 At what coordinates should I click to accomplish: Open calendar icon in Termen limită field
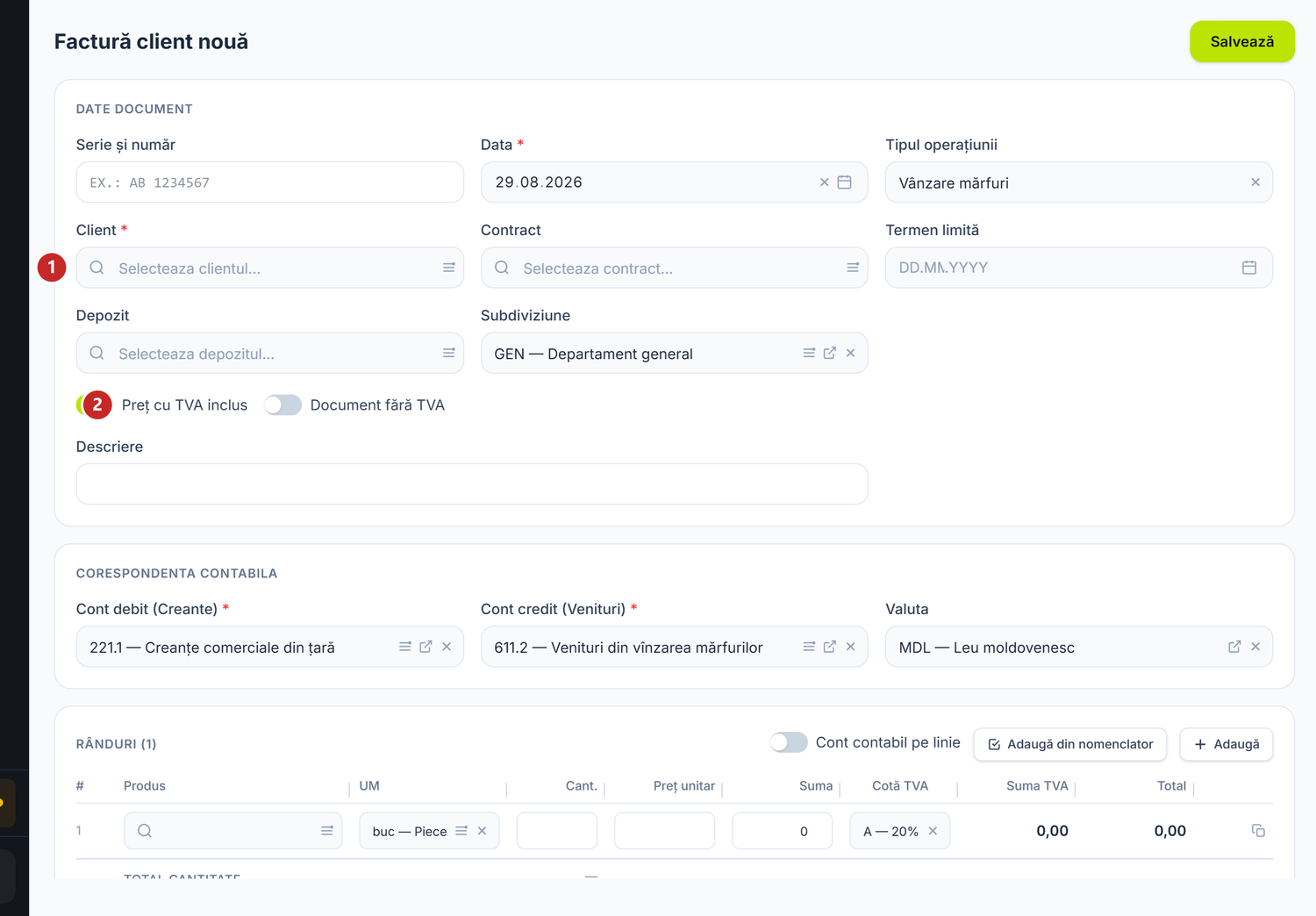[1249, 268]
